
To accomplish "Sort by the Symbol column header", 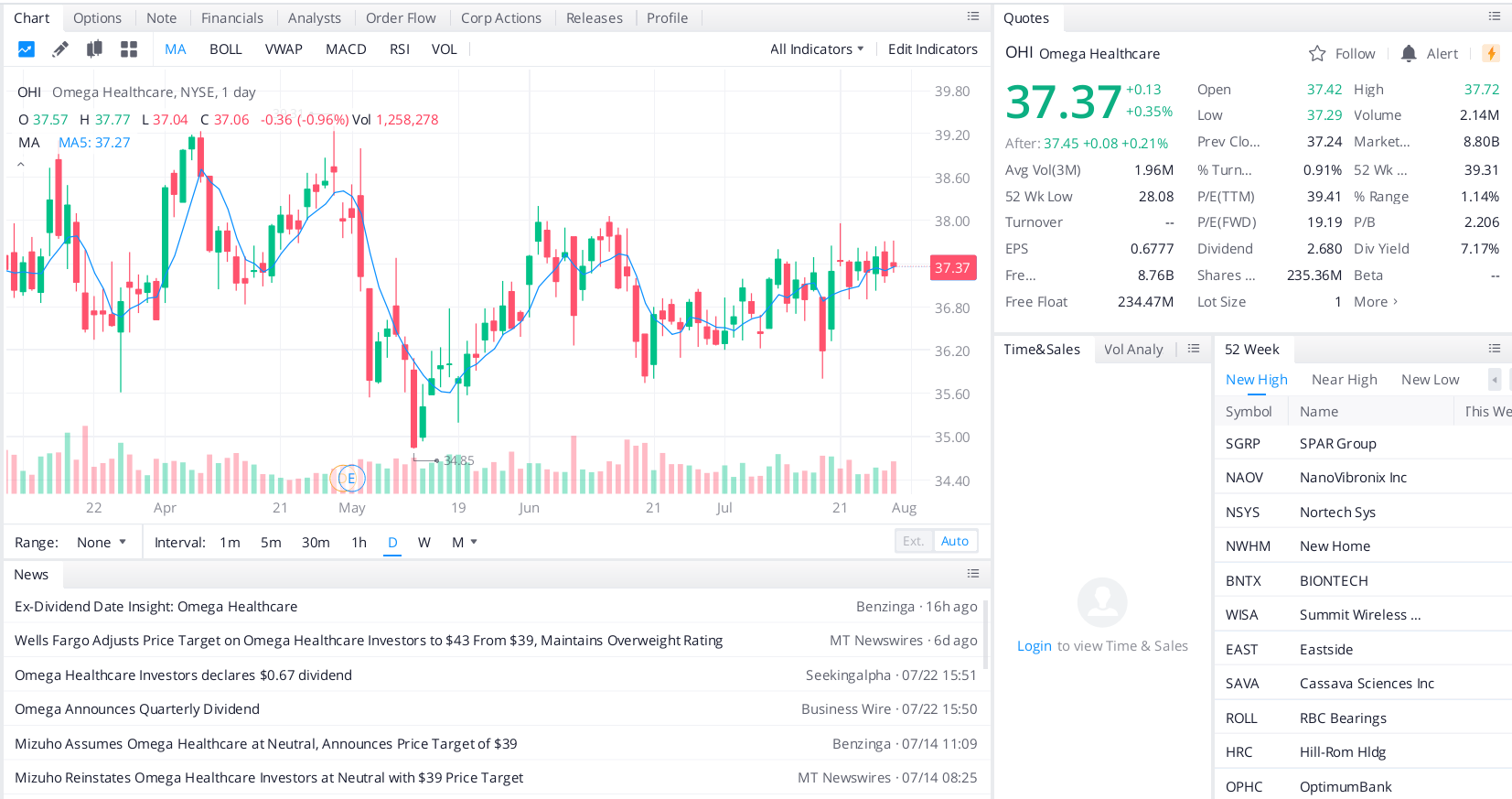I will point(1249,412).
